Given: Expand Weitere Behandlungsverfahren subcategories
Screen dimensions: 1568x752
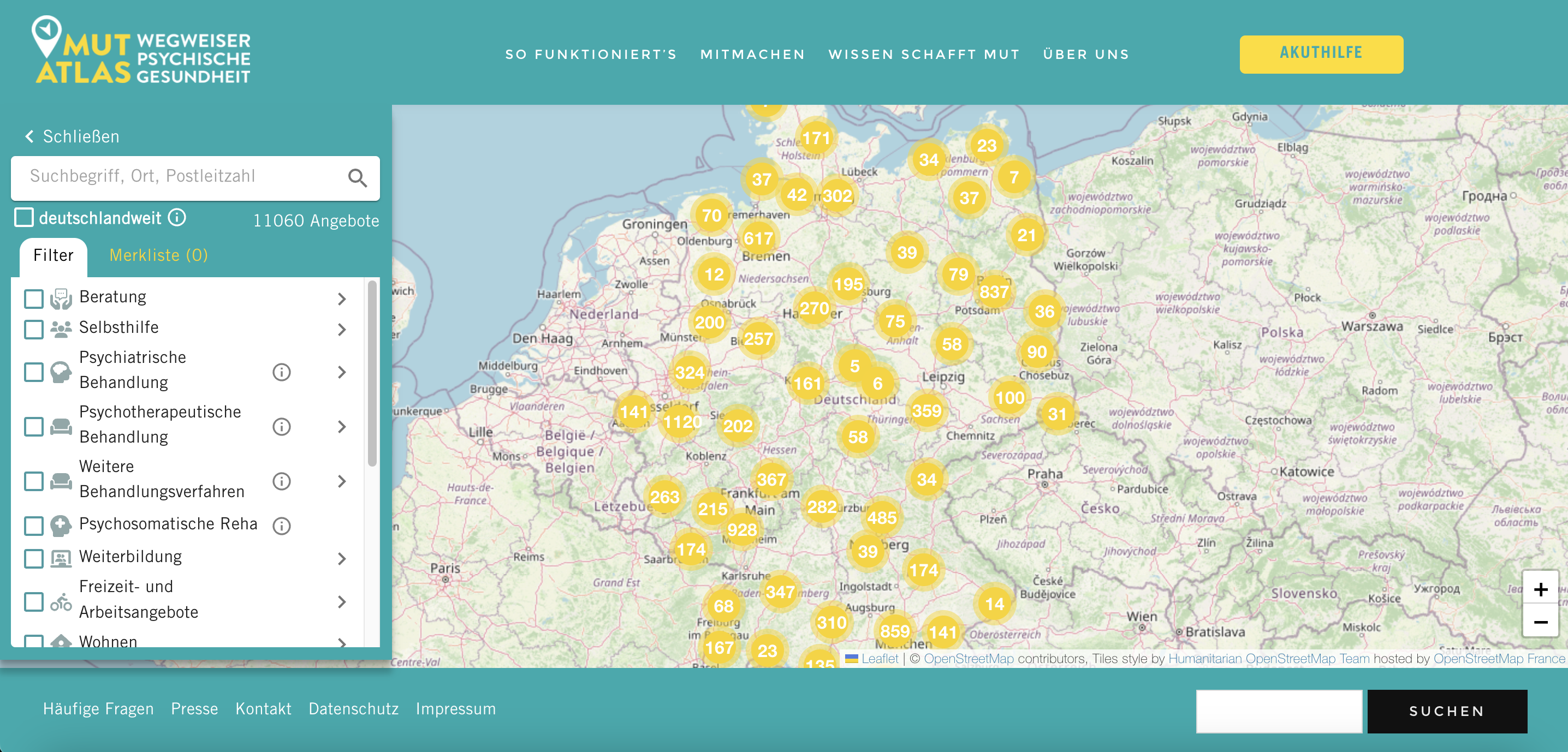Looking at the screenshot, I should coord(341,481).
